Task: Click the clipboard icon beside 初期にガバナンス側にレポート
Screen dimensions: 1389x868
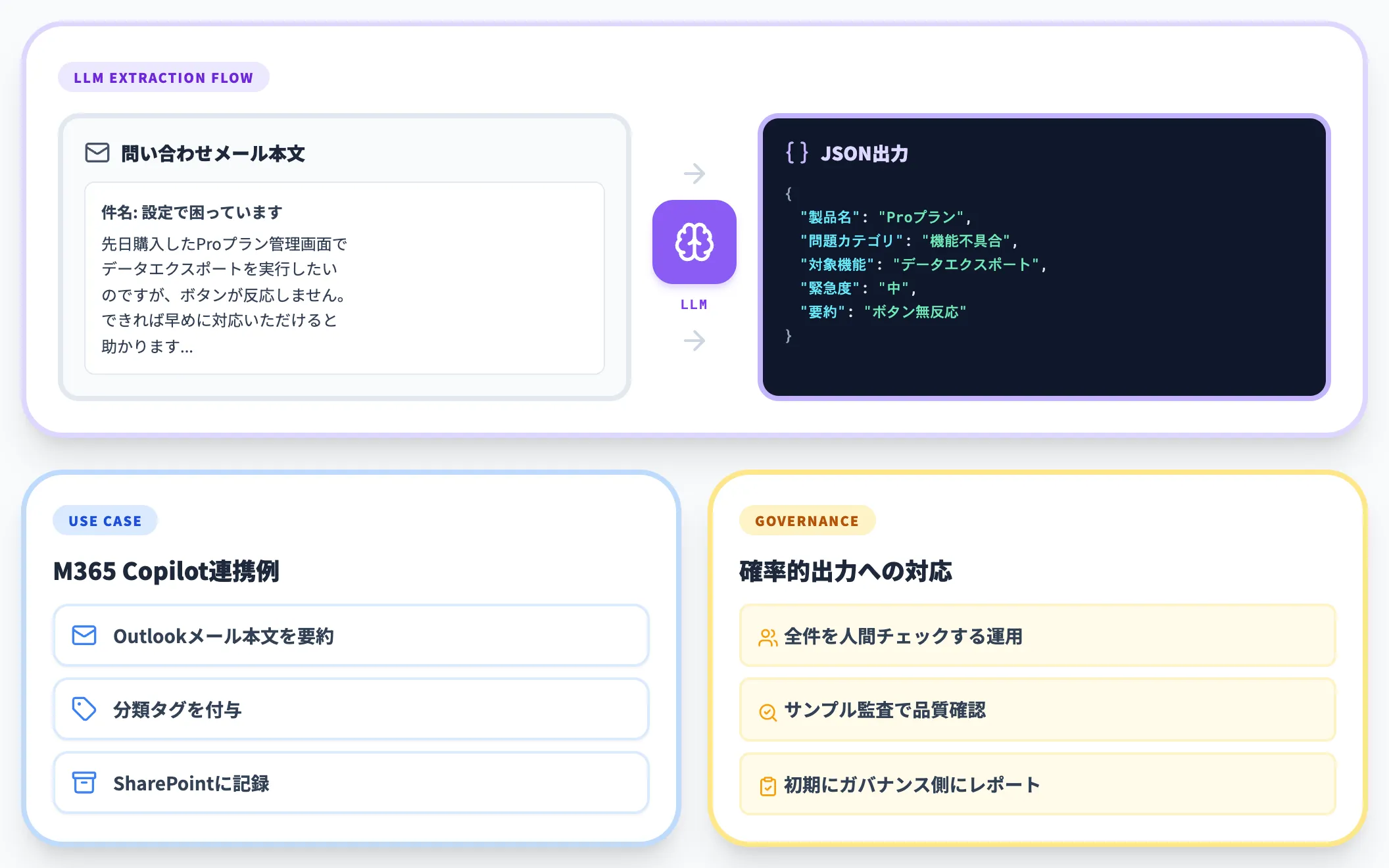Action: point(768,786)
